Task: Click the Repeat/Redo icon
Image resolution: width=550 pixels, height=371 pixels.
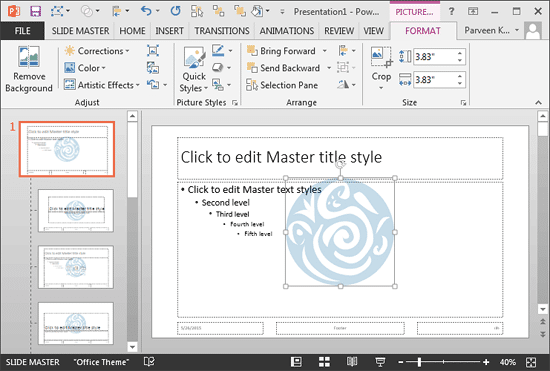Action: click(176, 11)
